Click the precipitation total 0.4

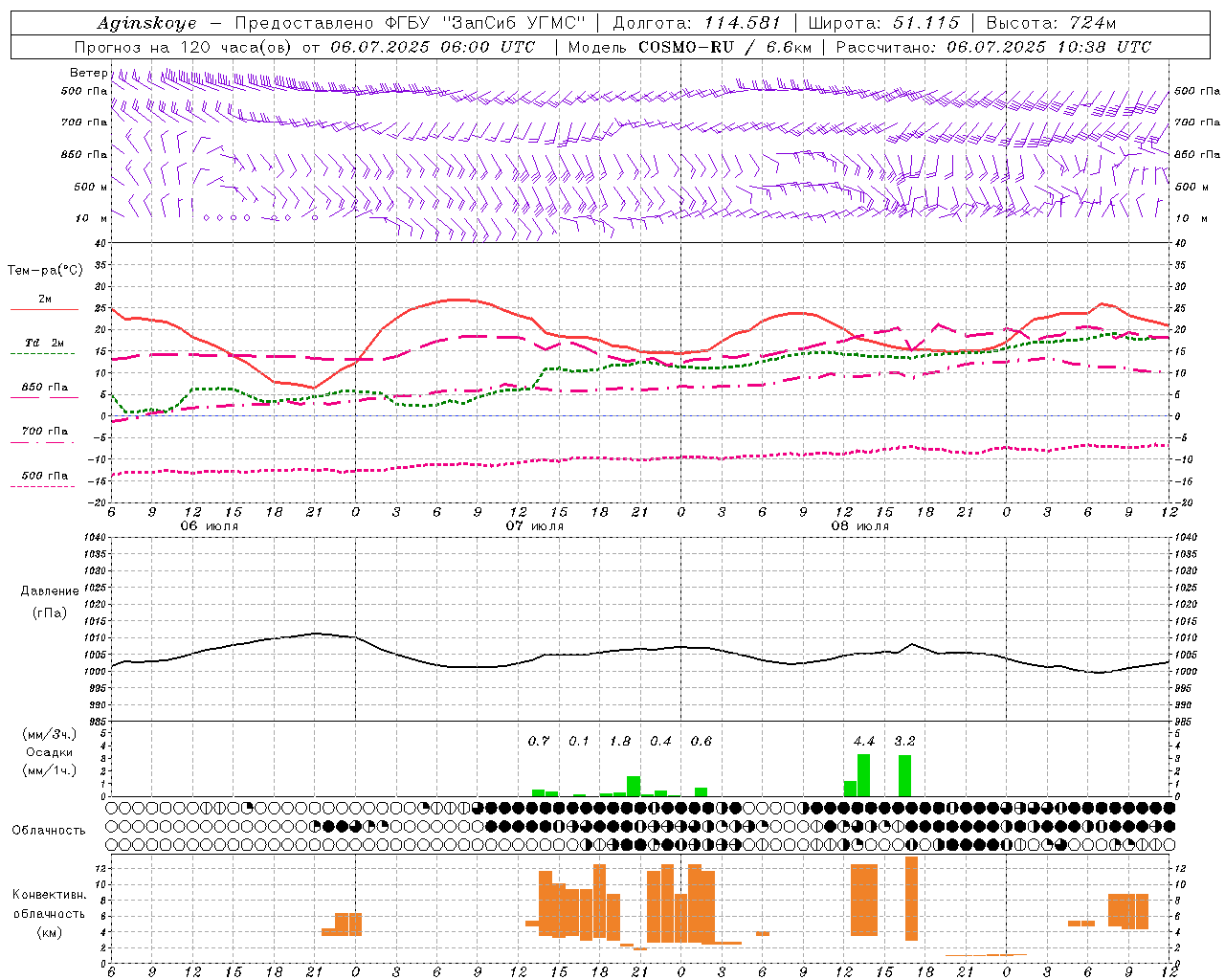(x=660, y=742)
